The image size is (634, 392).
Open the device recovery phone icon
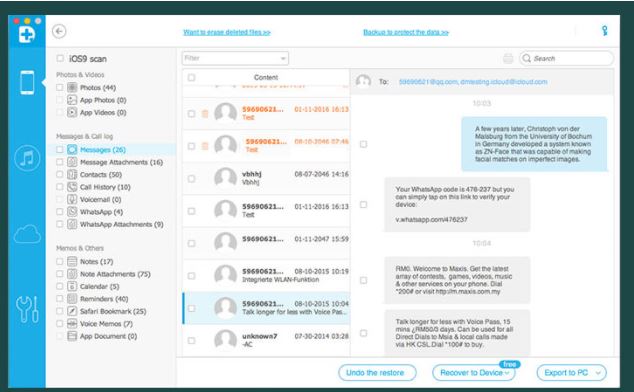pos(27,83)
